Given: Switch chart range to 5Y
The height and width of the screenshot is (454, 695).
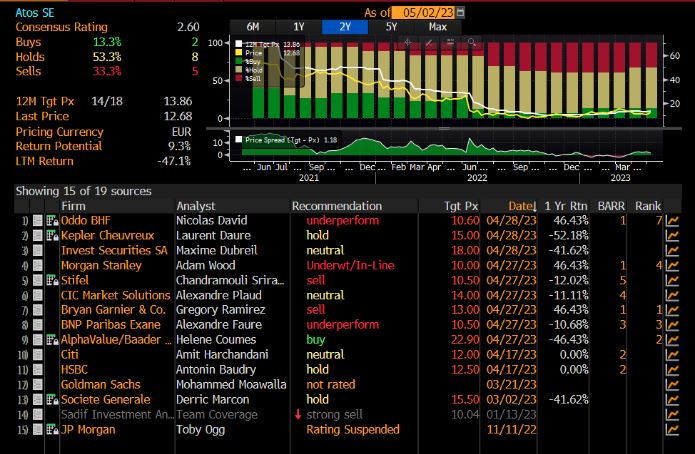Looking at the screenshot, I should (x=391, y=27).
